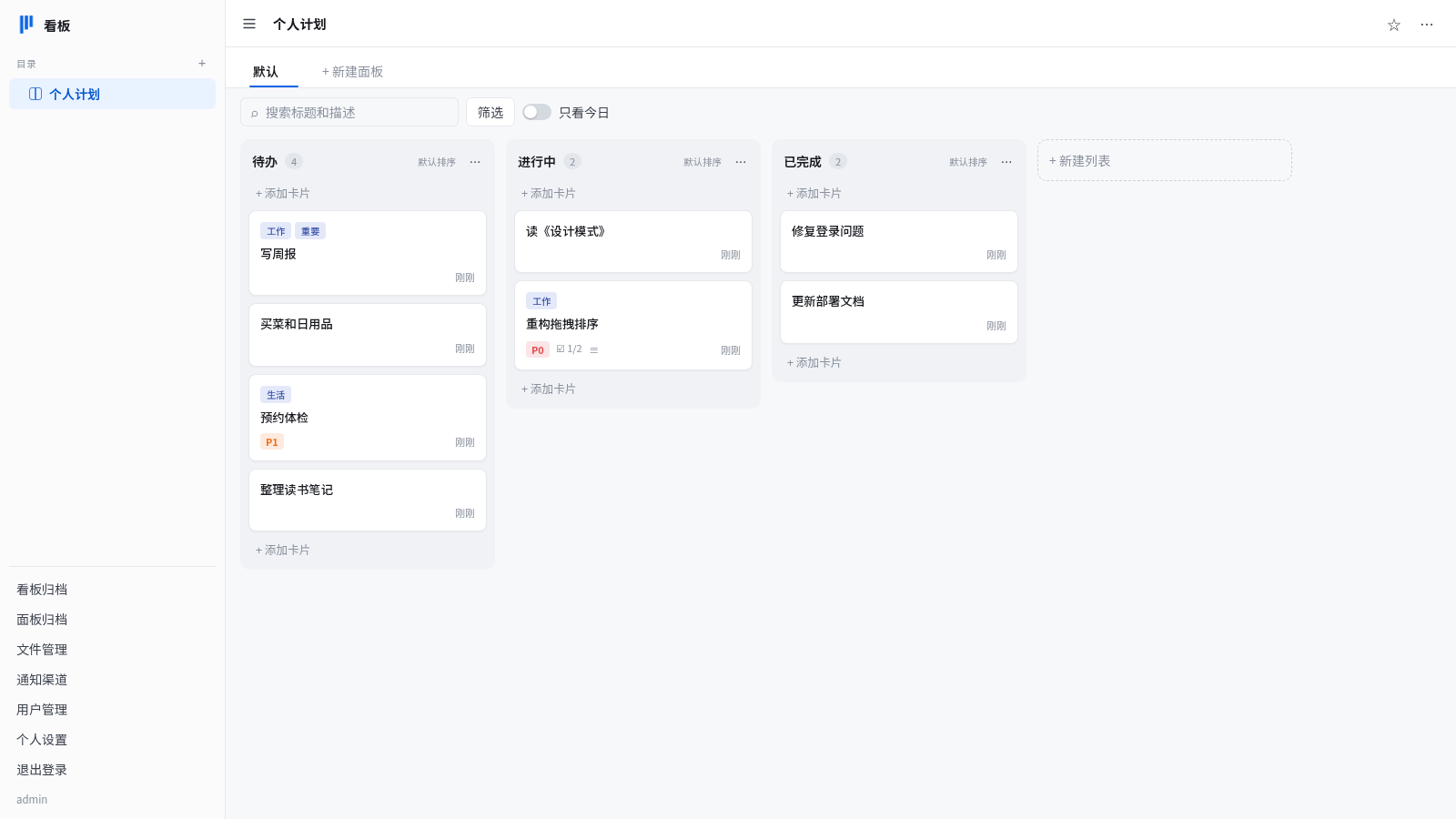Open the 写周报 card
The width and height of the screenshot is (1456, 819).
[x=368, y=253]
